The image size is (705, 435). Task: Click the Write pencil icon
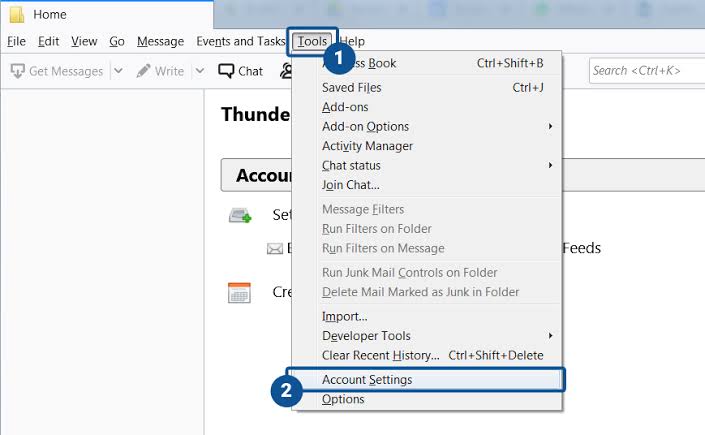143,71
